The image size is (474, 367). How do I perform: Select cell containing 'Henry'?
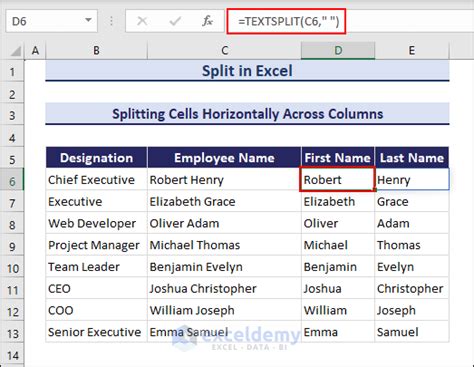click(x=412, y=180)
